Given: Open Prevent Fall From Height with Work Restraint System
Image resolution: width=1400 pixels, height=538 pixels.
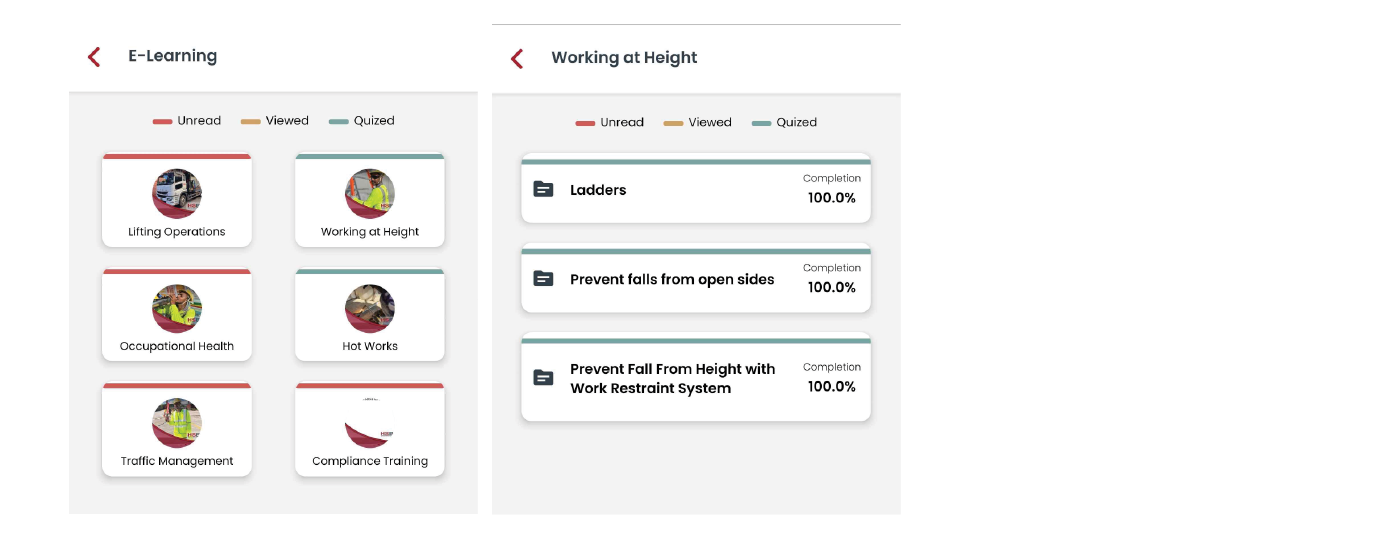Looking at the screenshot, I should pyautogui.click(x=672, y=378).
